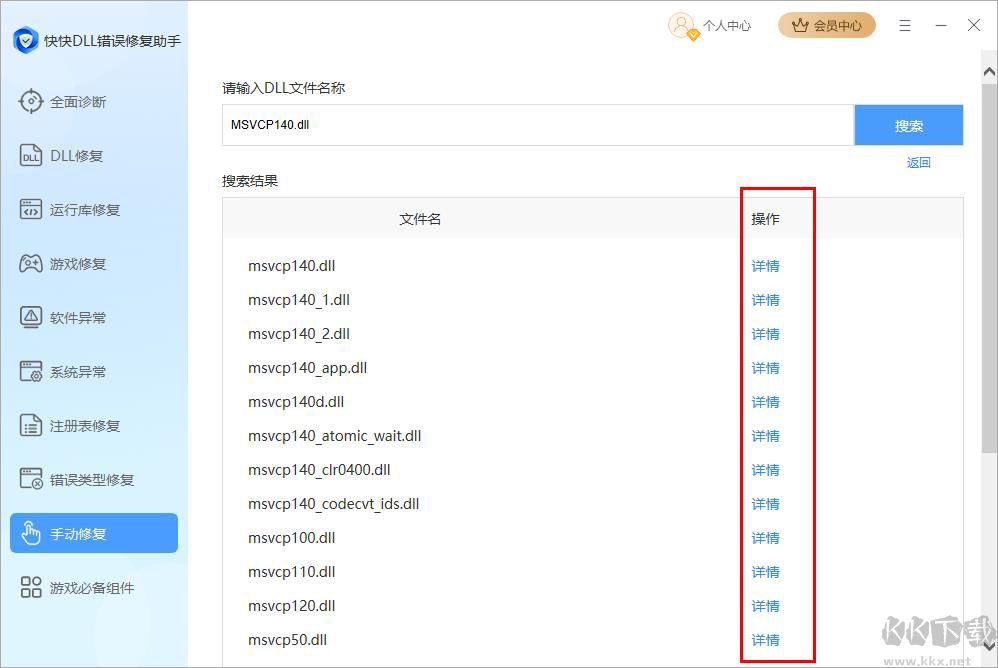Open 会员中心 with the crown button
The image size is (998, 668).
coord(827,25)
